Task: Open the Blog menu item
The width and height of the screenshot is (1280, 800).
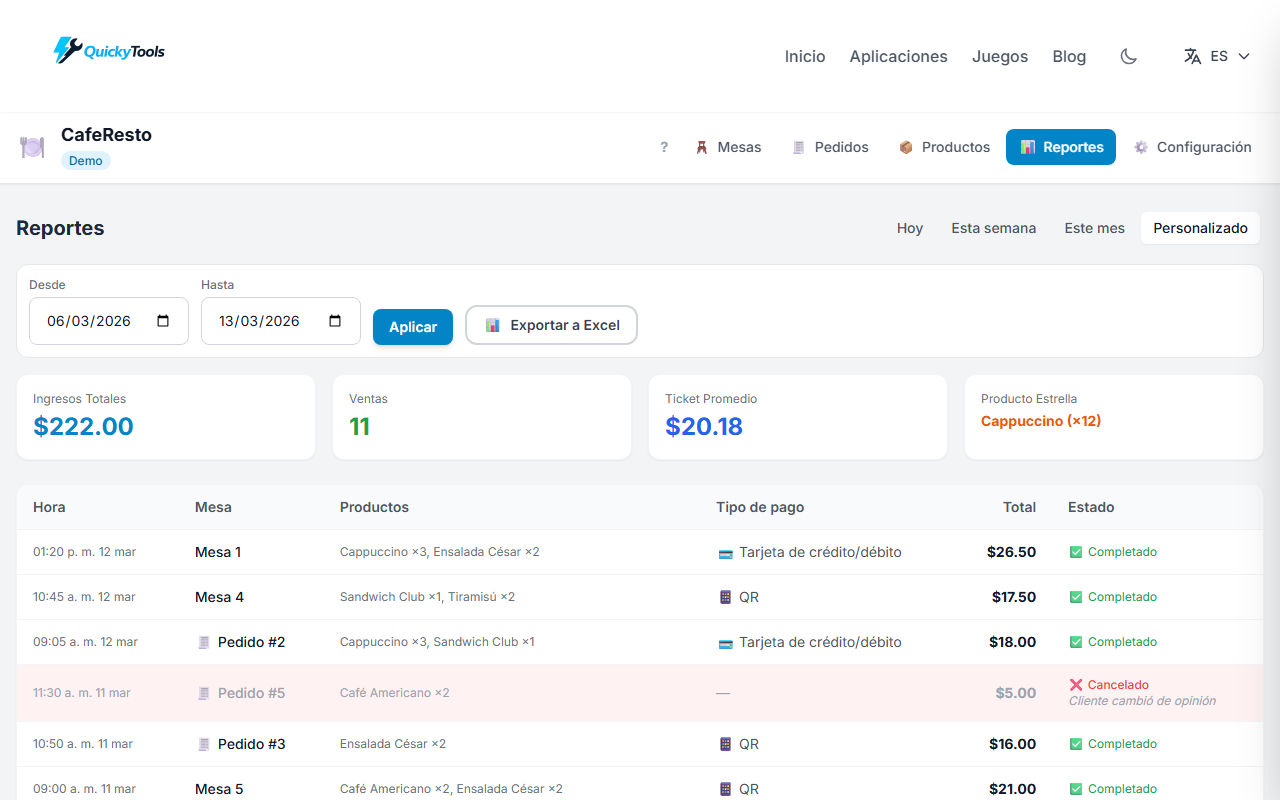Action: (1069, 56)
